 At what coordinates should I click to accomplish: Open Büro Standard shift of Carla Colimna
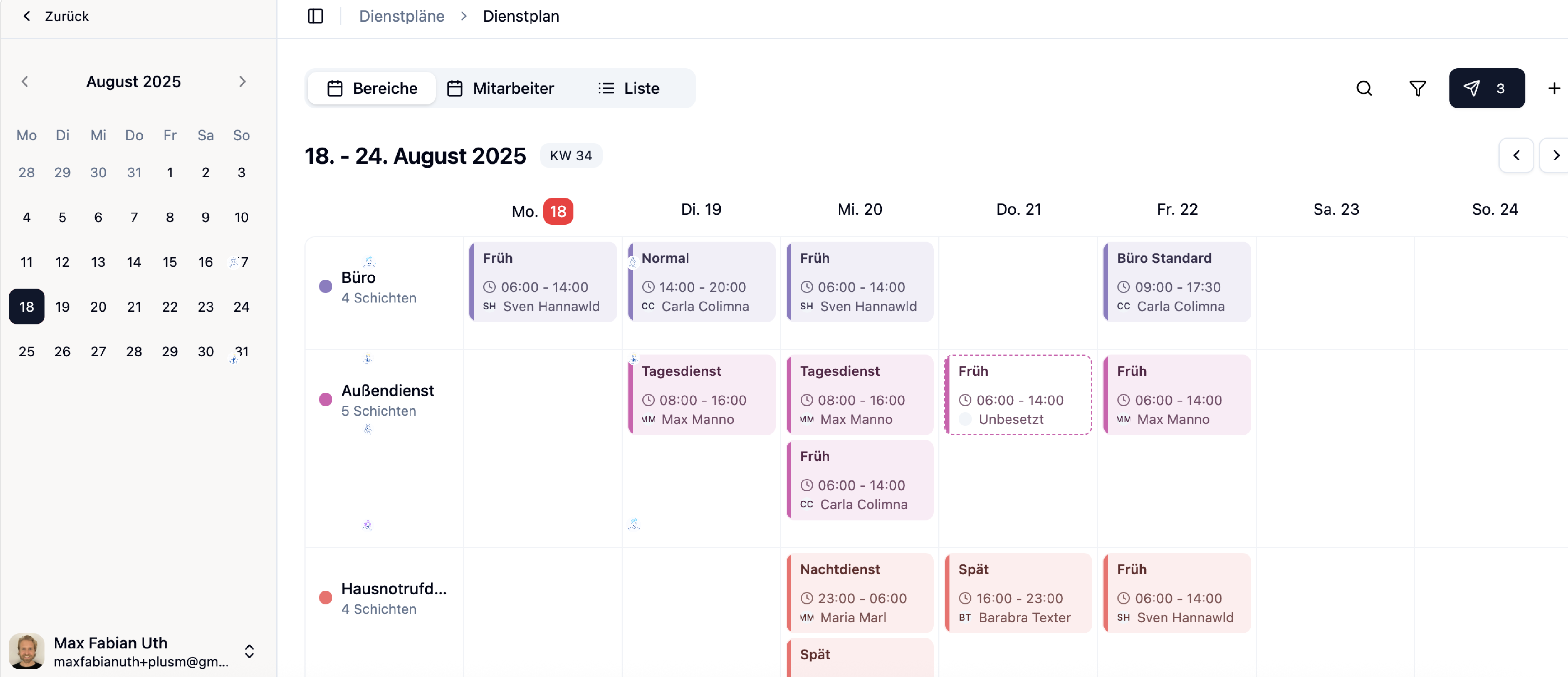click(x=1177, y=281)
